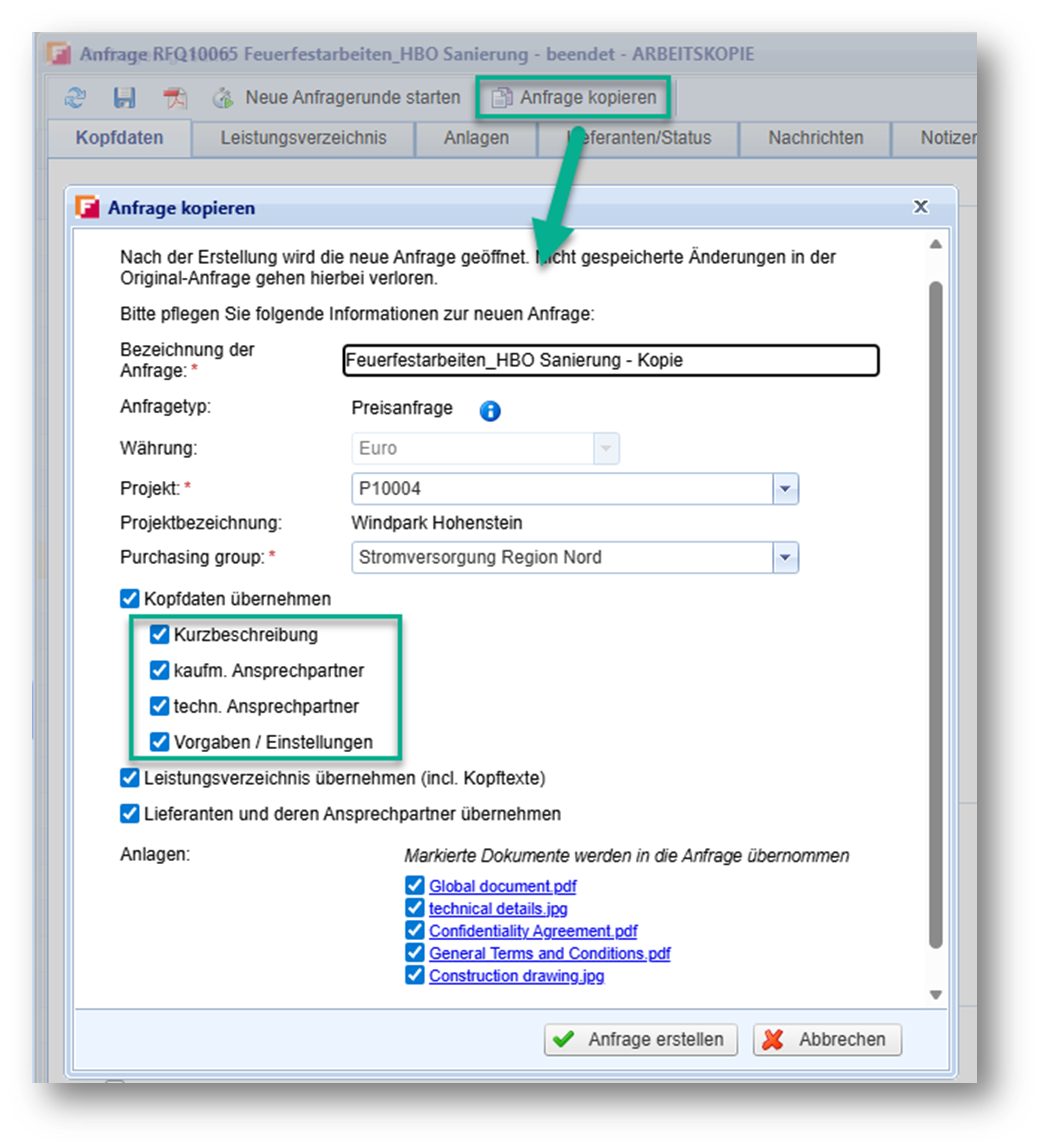Open the Nachrichten tab
Screen dimensions: 1042x1148
[x=816, y=138]
